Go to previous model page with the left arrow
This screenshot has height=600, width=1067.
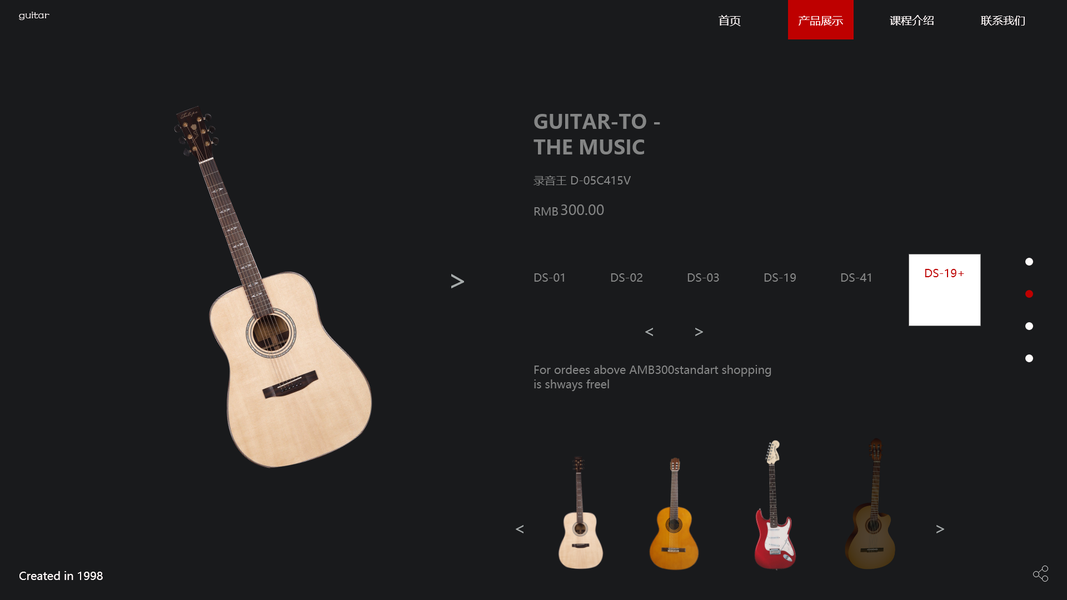pyautogui.click(x=649, y=332)
